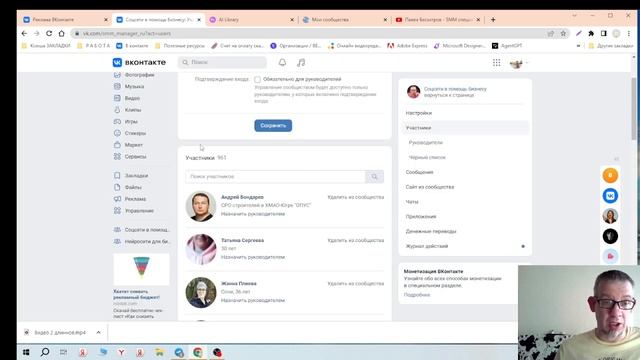This screenshot has height=360, width=640.
Task: Open Музыка in left sidebar
Action: [129, 87]
